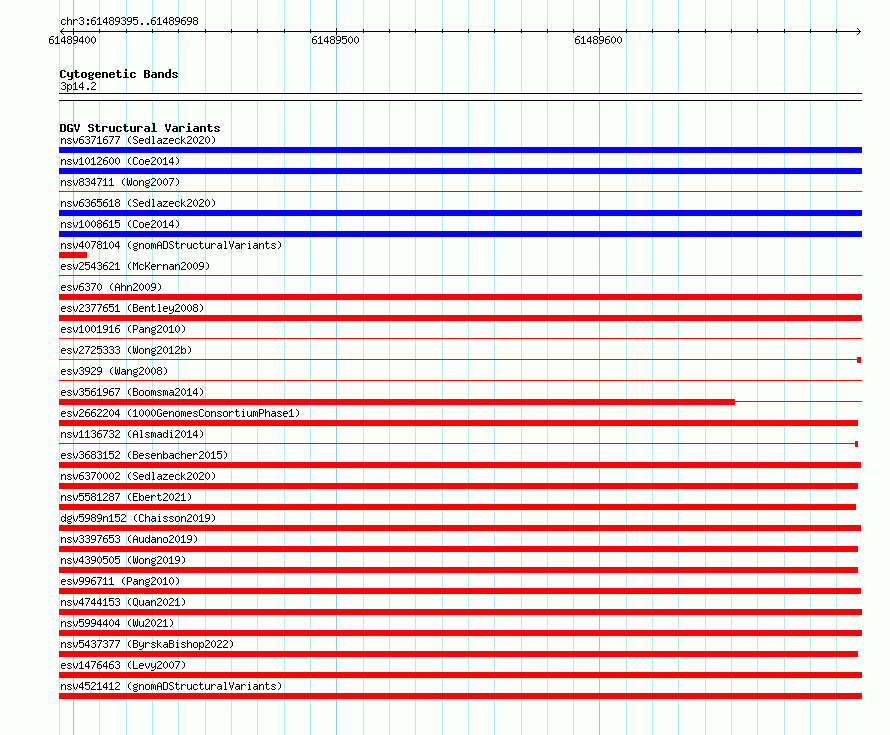Click esv3561967 (Boomsma2014) label
This screenshot has height=735, width=890.
coord(132,392)
